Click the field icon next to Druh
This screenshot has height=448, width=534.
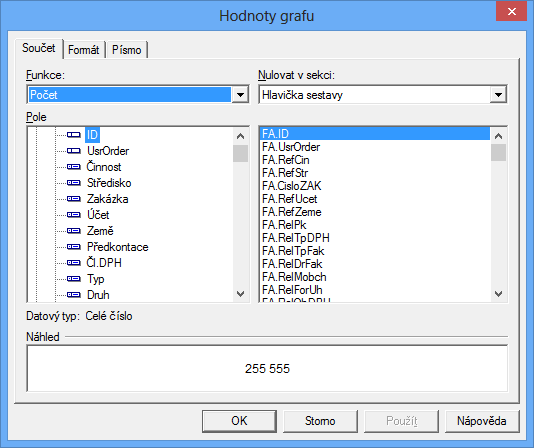tap(74, 295)
